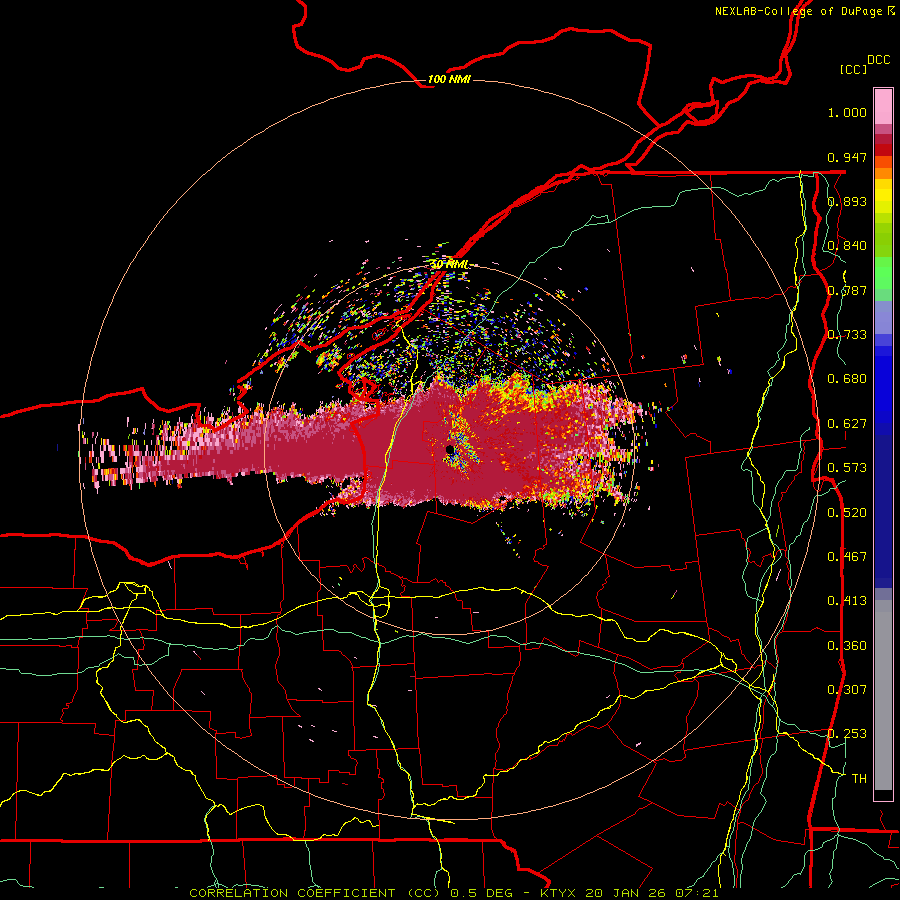This screenshot has width=900, height=900.
Task: Click the 0.520 legend value
Action: (847, 513)
